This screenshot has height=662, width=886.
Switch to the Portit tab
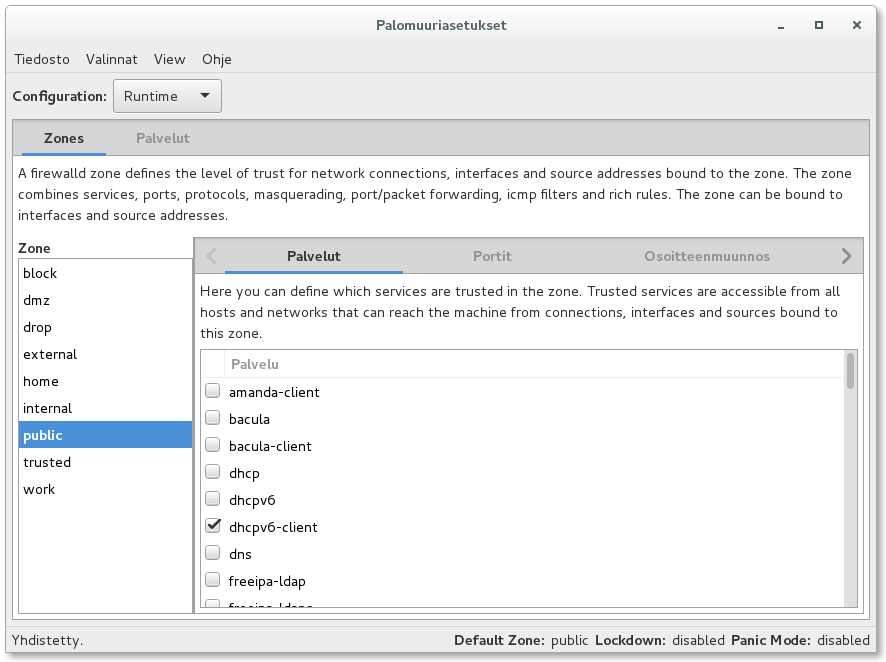[x=492, y=256]
